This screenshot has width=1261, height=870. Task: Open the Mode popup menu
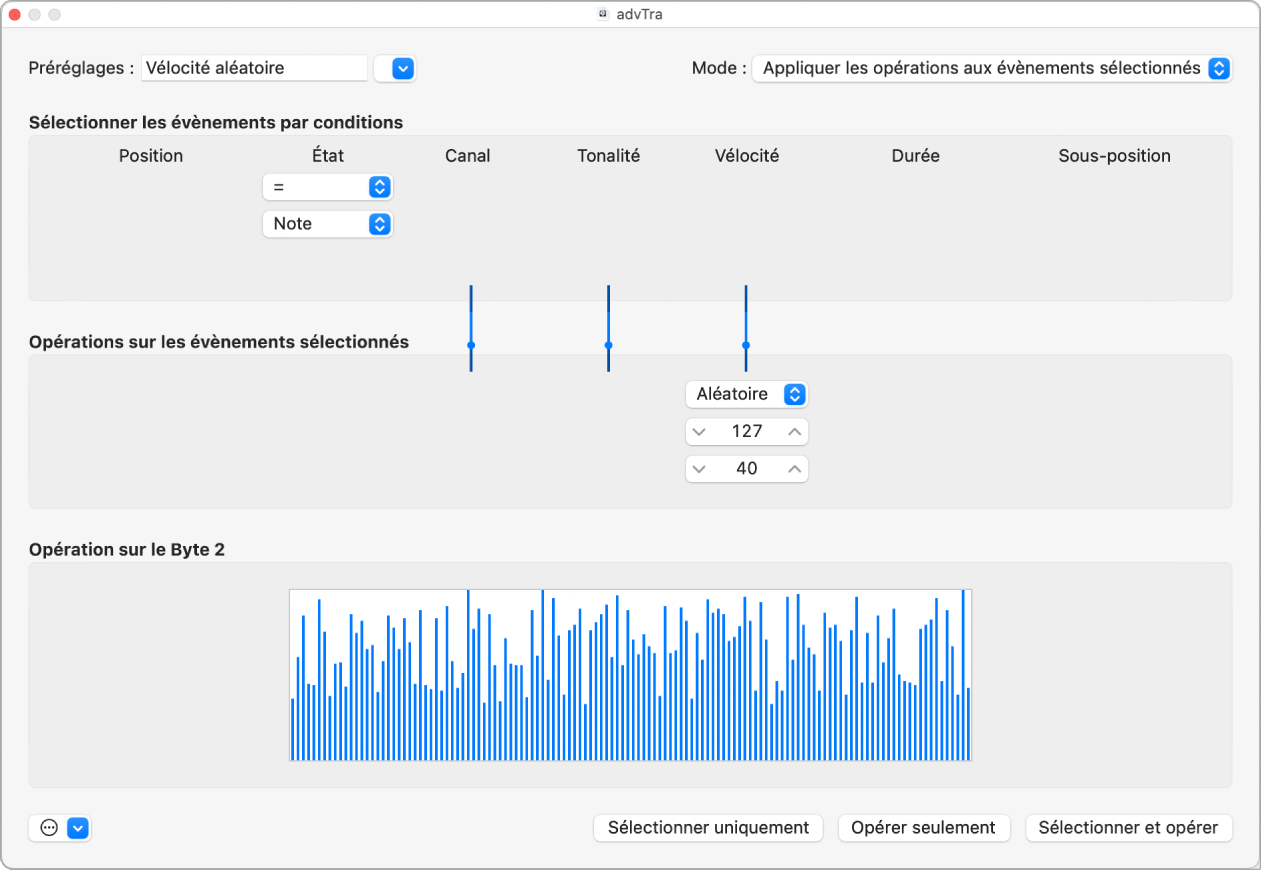click(991, 68)
